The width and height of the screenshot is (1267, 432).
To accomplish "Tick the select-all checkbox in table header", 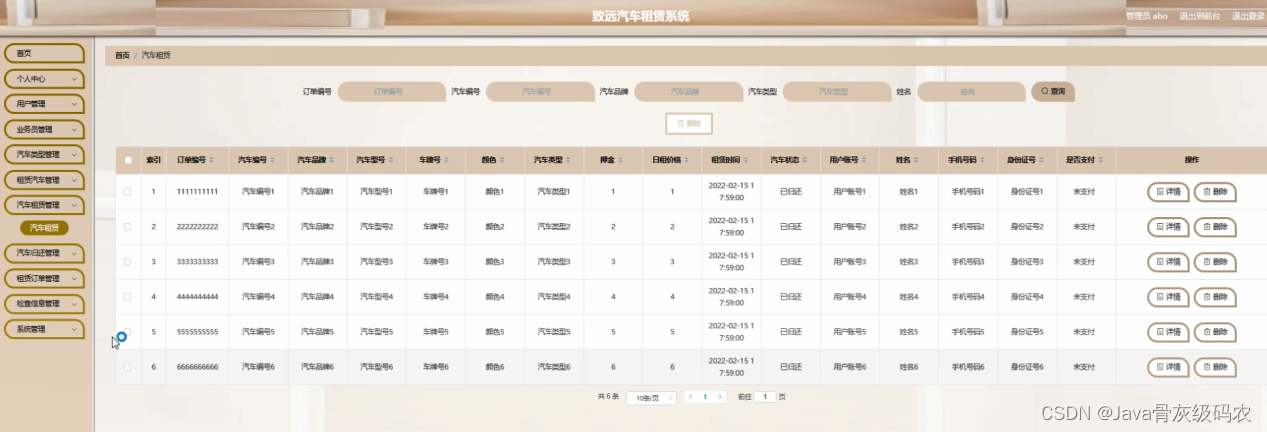I will [x=128, y=160].
